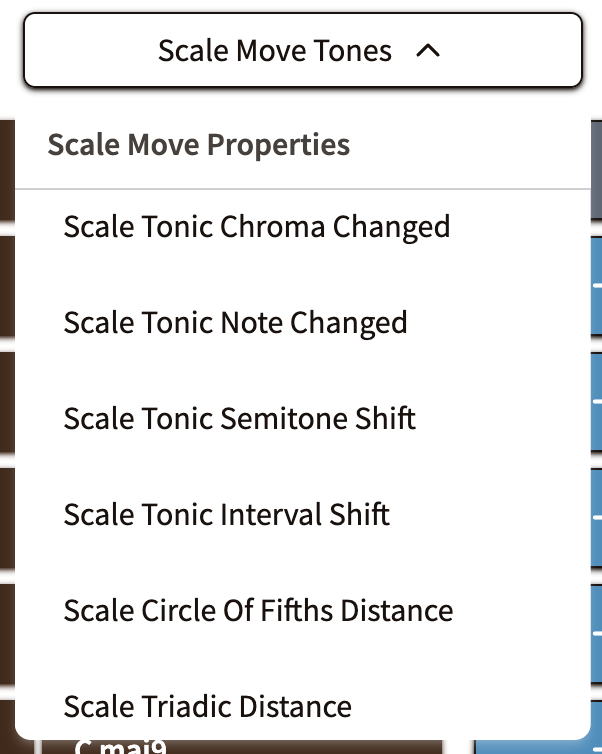Click blue tile right of Scale Tonic Interval Shift
Image resolution: width=602 pixels, height=754 pixels.
coord(596,515)
